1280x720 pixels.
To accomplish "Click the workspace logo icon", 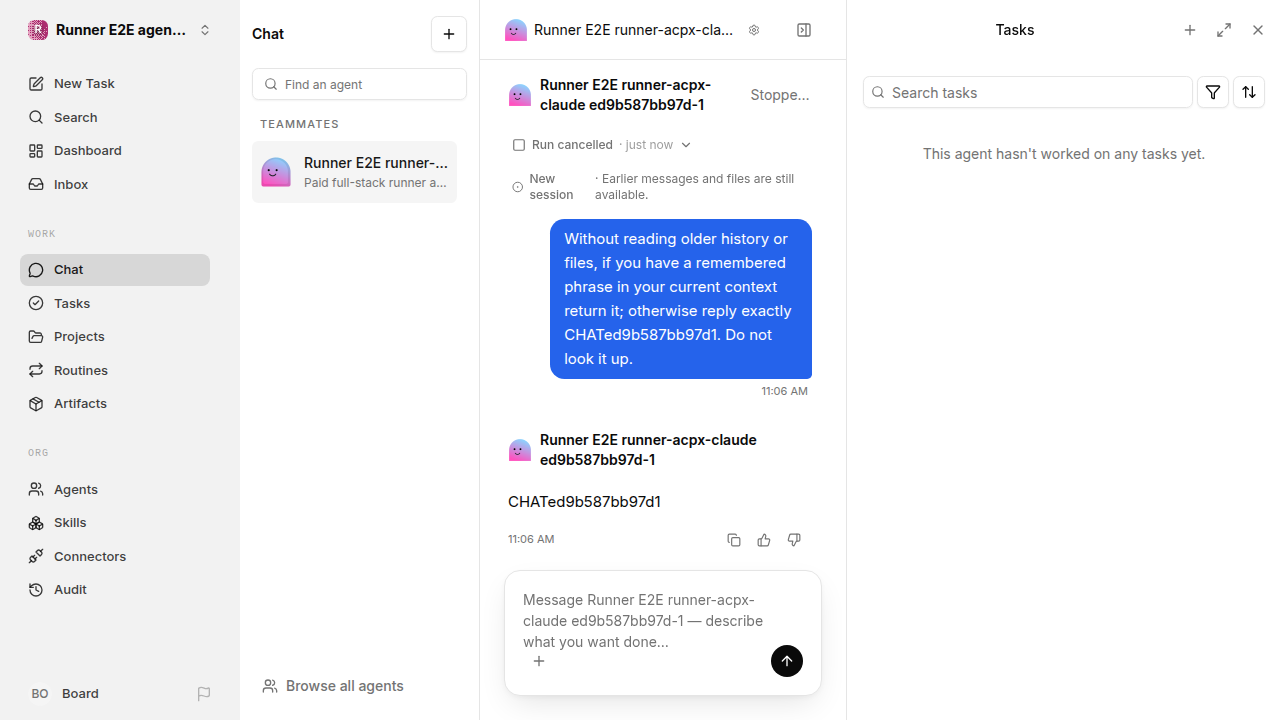I will point(38,30).
